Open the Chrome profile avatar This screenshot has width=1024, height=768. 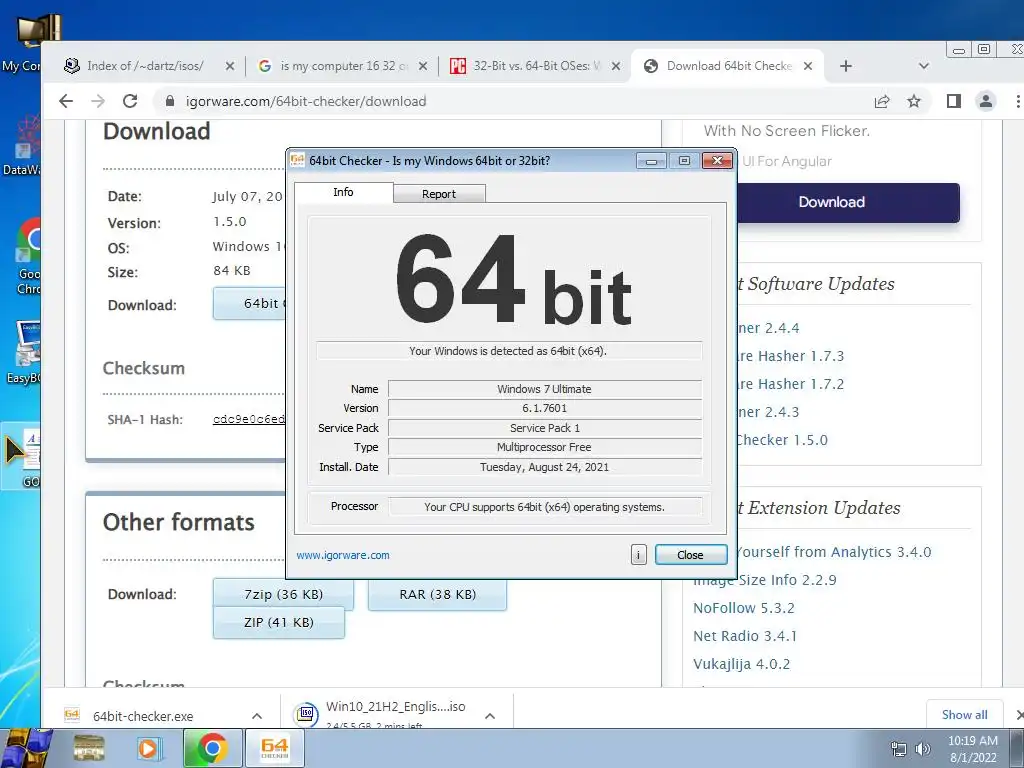click(985, 101)
